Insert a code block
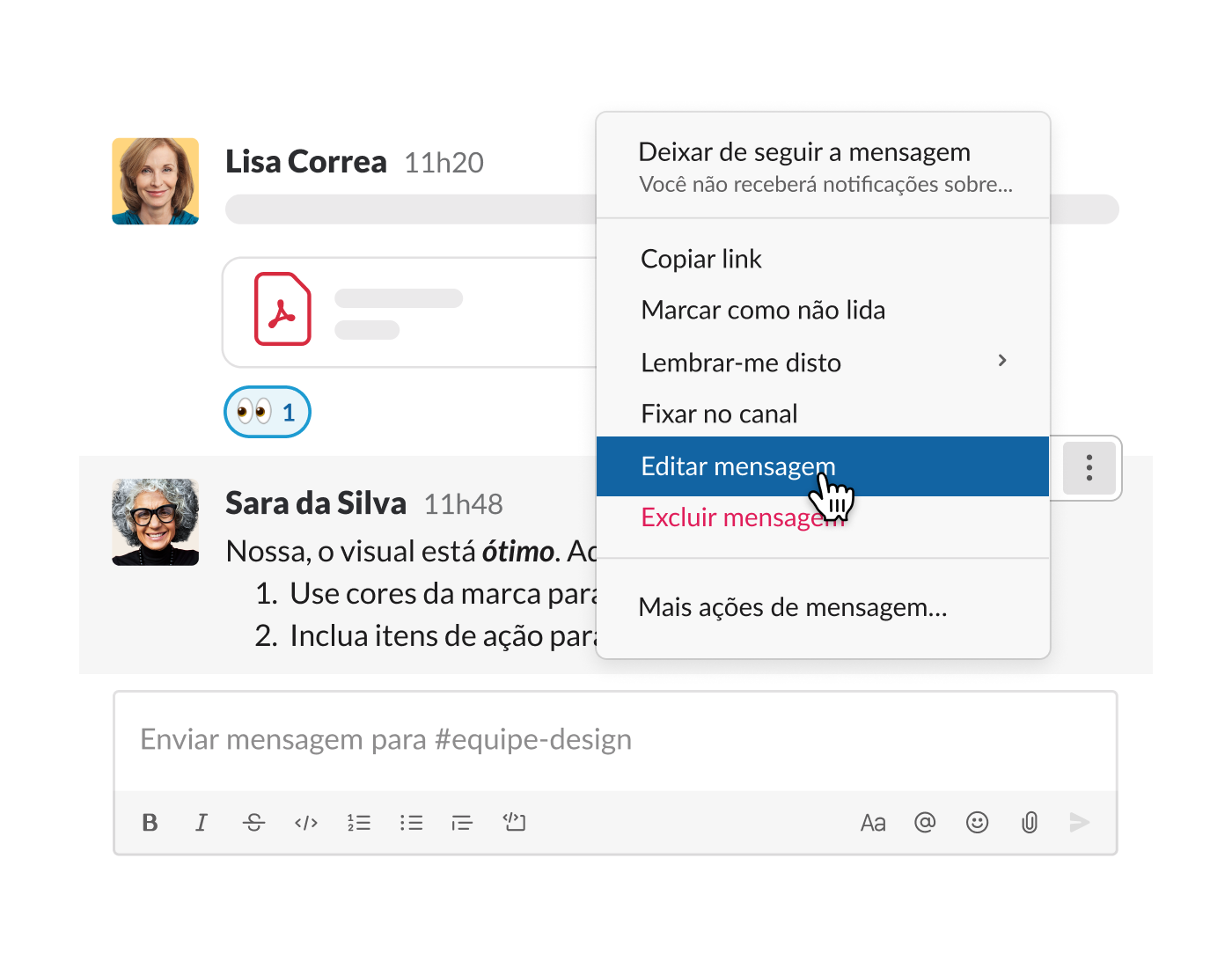The height and width of the screenshot is (968, 1232). click(515, 822)
